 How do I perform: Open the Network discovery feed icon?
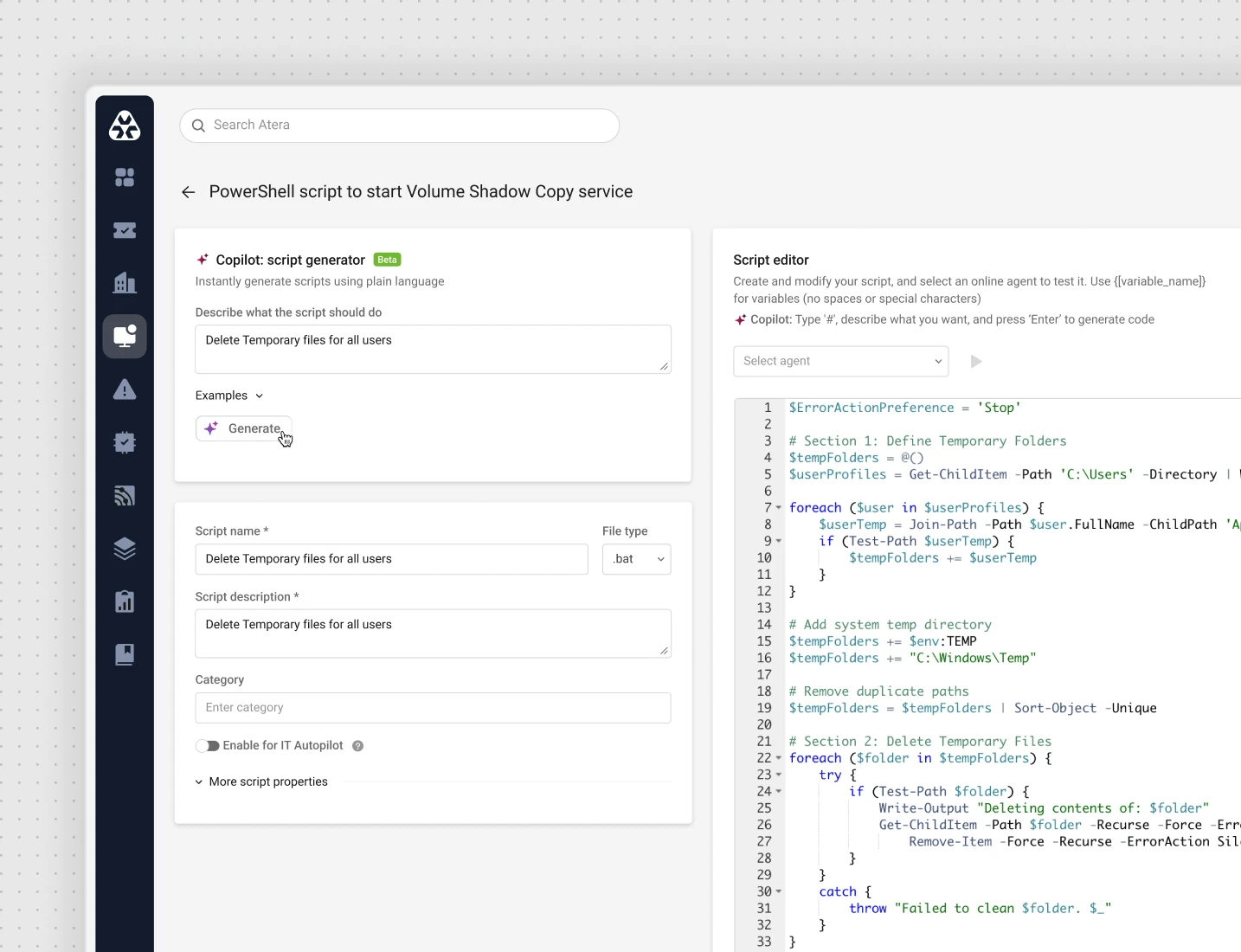pos(125,496)
